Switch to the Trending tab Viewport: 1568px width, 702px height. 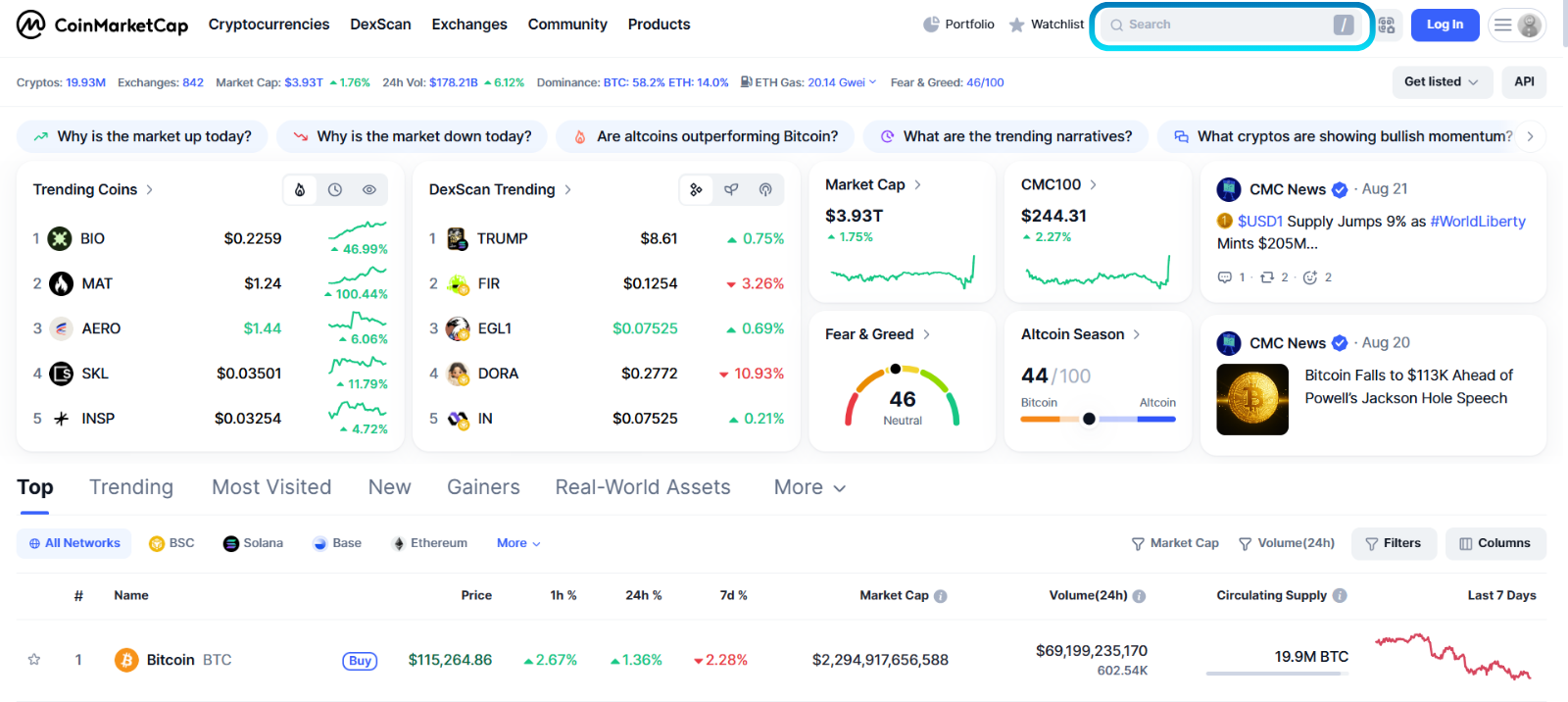[131, 487]
